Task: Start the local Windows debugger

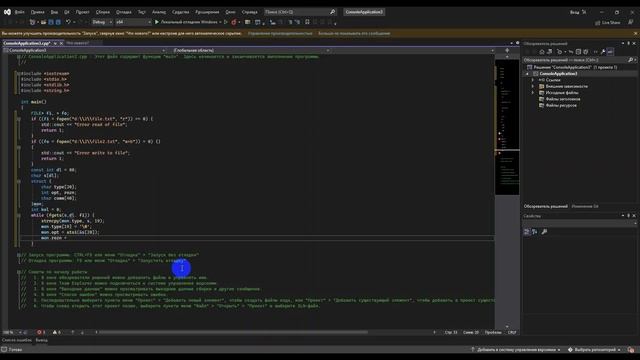Action: click(186, 22)
